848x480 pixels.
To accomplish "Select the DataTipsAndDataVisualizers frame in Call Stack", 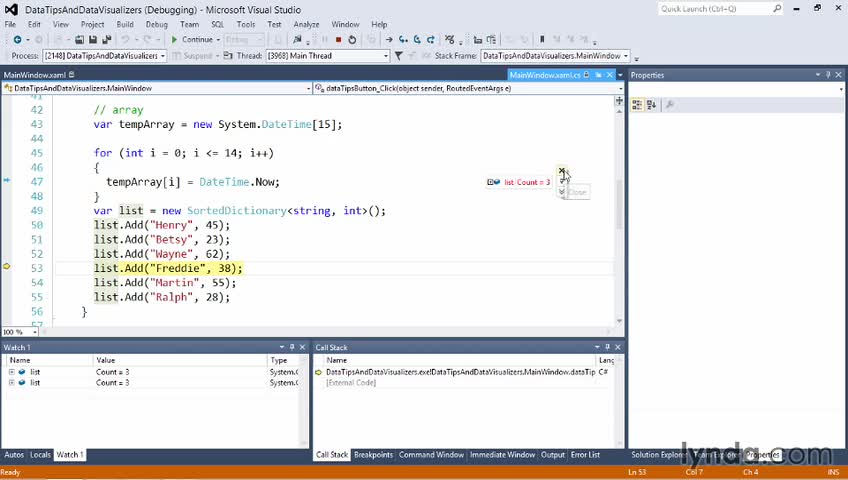I will (x=461, y=372).
